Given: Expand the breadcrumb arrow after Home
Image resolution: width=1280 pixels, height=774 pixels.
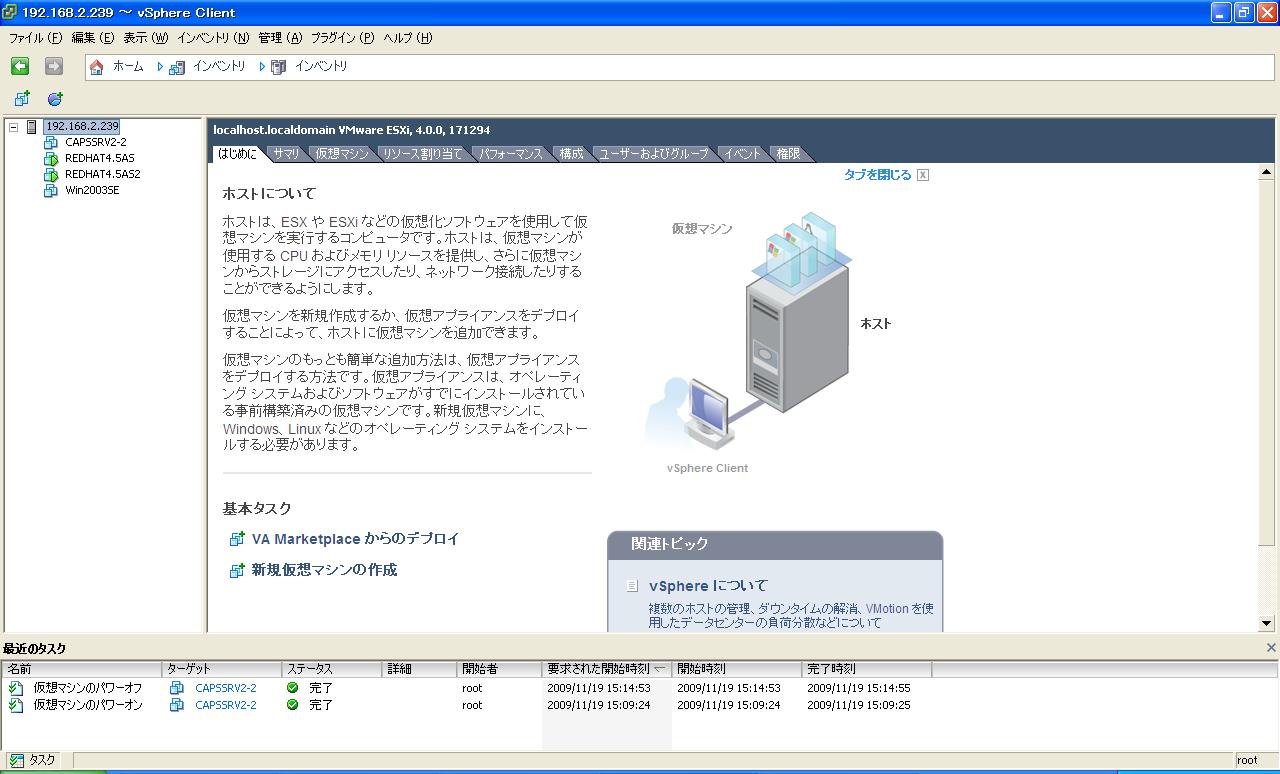Looking at the screenshot, I should (160, 67).
